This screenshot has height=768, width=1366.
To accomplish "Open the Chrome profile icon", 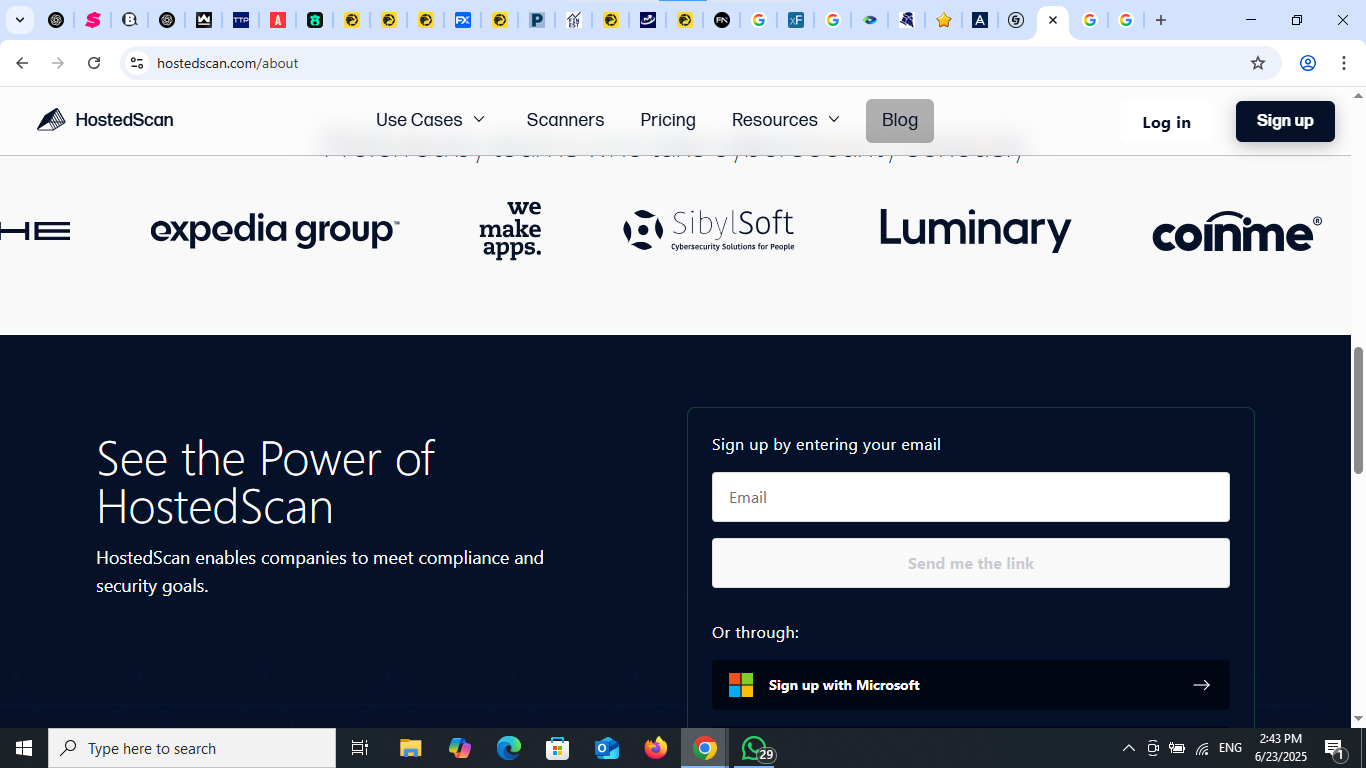I will click(1308, 63).
